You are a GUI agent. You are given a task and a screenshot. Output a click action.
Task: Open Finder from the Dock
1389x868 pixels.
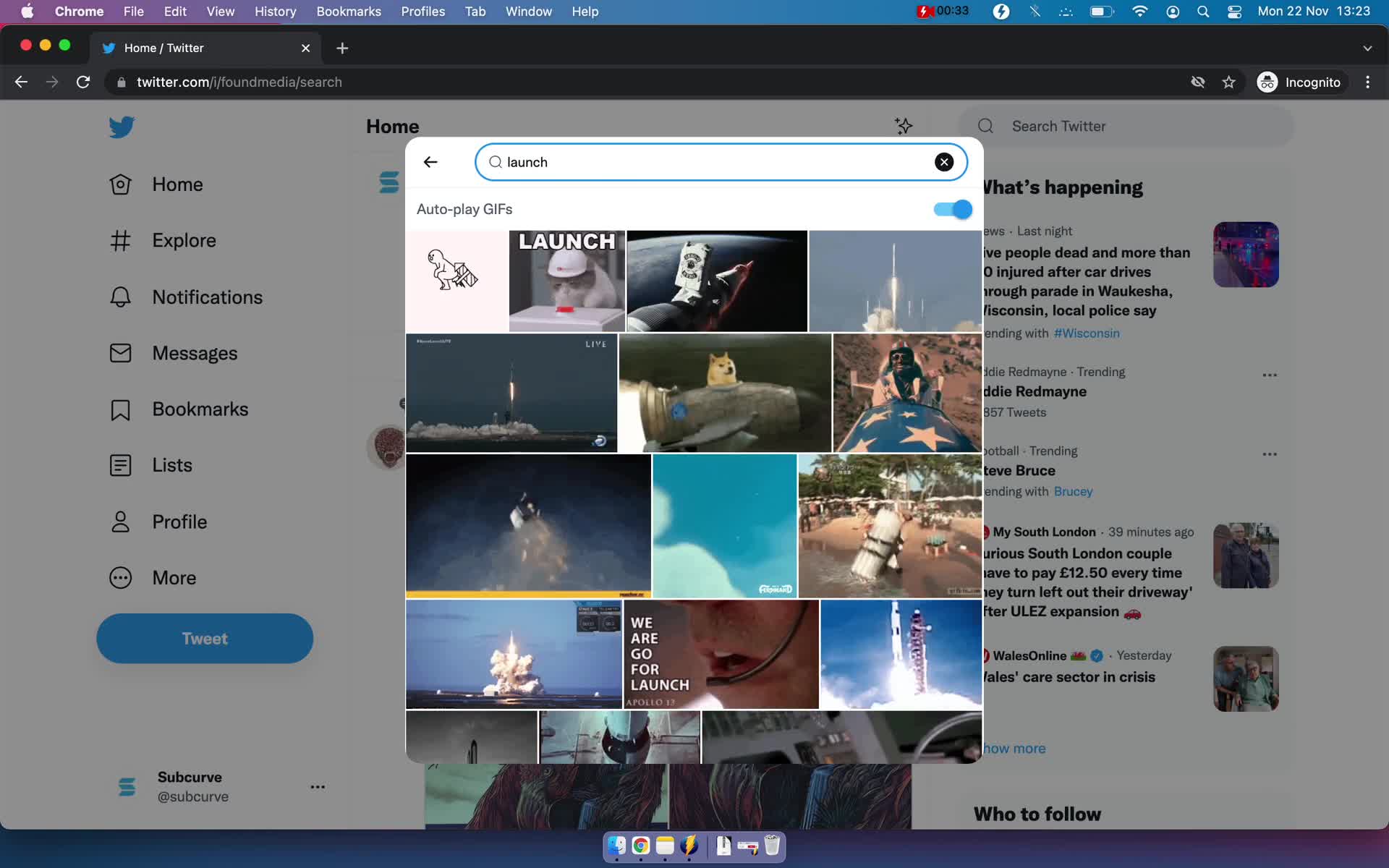click(616, 846)
